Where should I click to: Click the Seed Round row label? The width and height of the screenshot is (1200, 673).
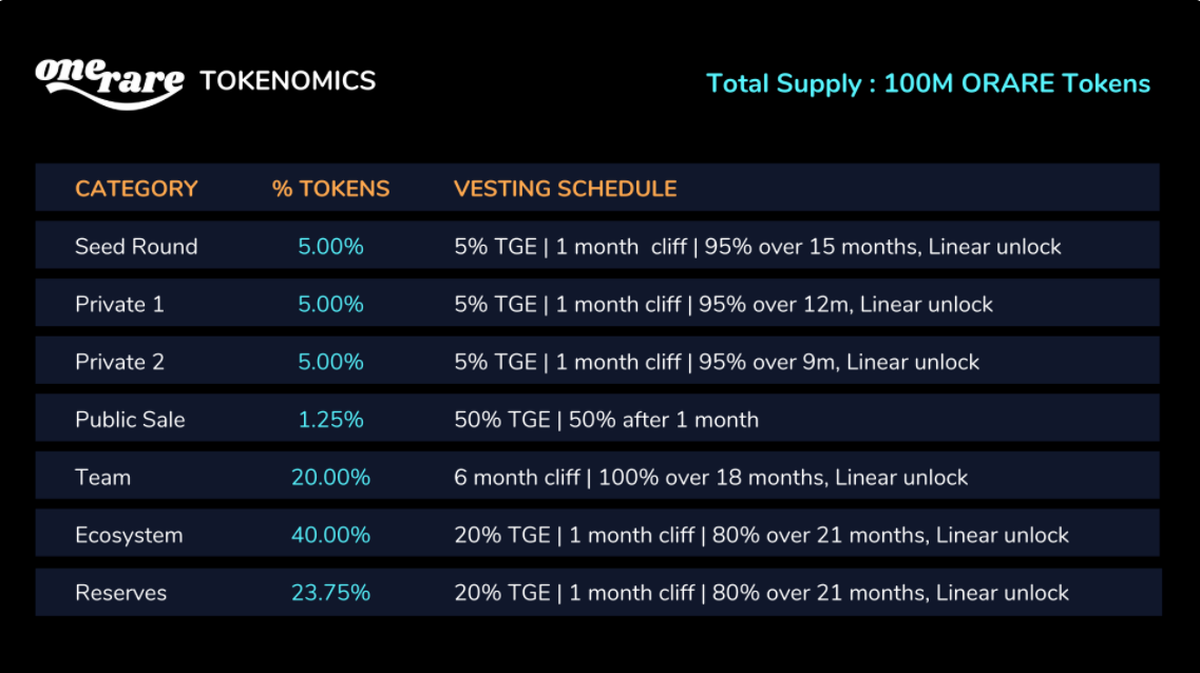136,247
